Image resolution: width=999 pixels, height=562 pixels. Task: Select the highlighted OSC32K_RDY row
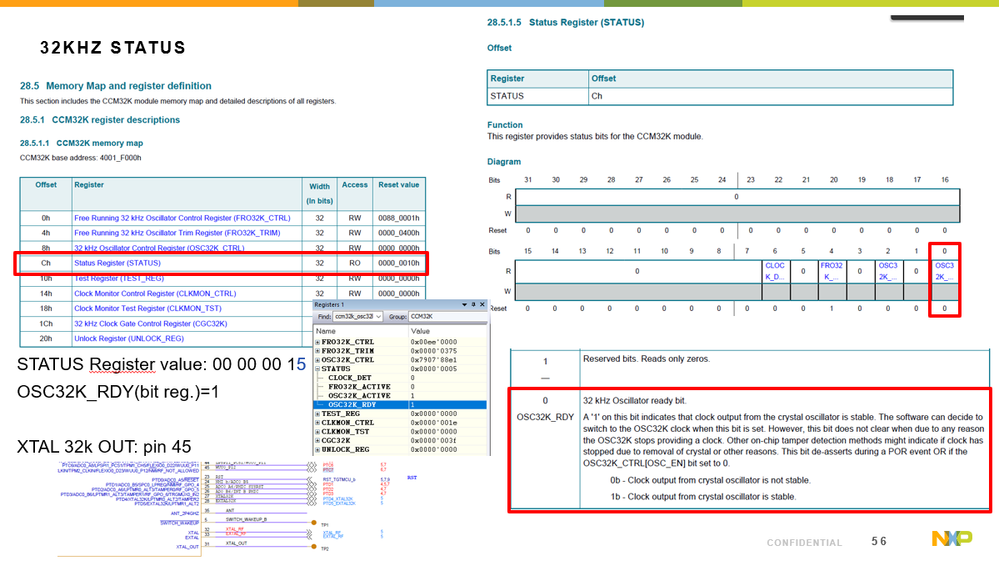click(401, 405)
